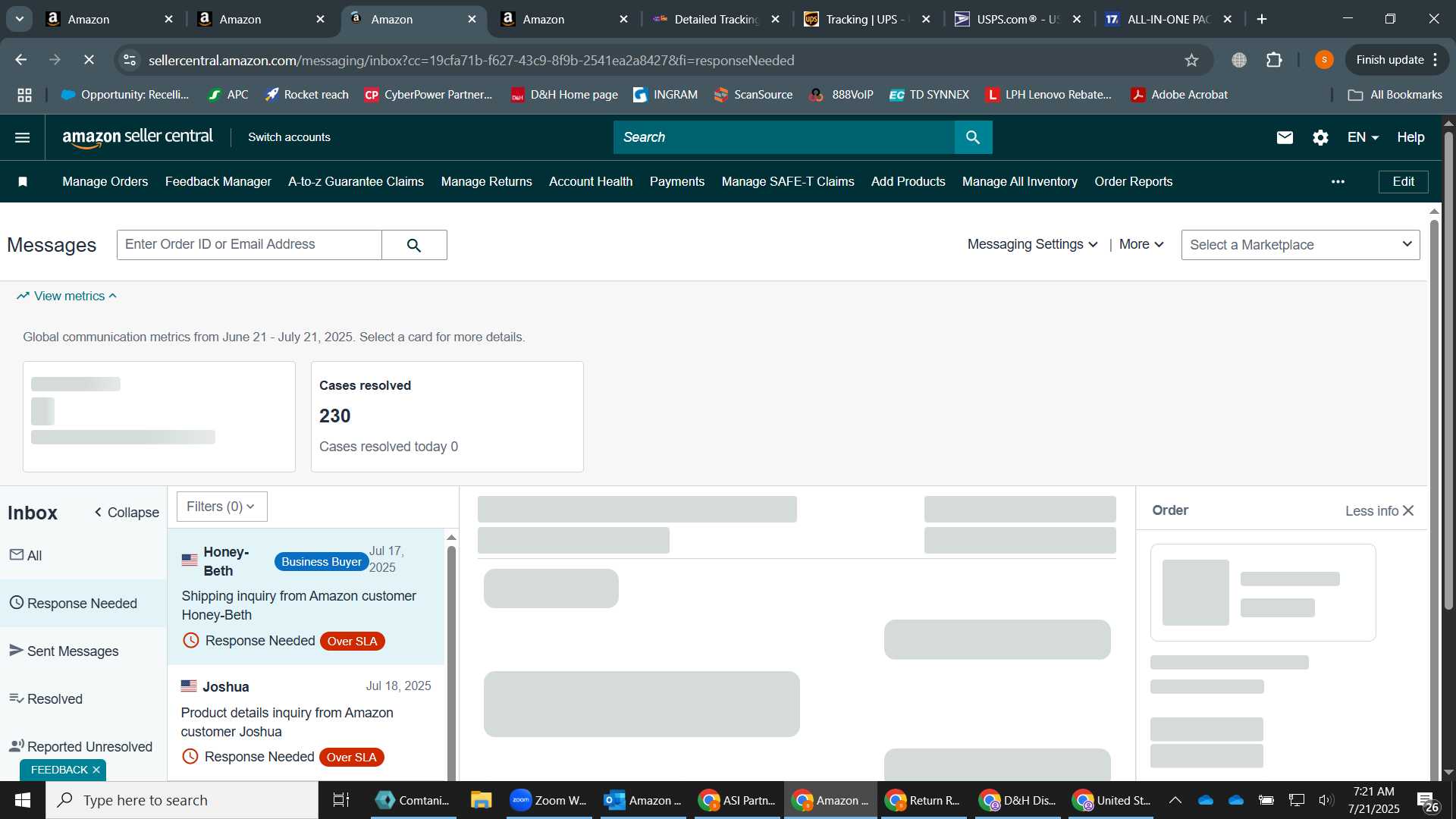Select Reported Unresolved folder
This screenshot has height=819, width=1456.
[x=83, y=747]
